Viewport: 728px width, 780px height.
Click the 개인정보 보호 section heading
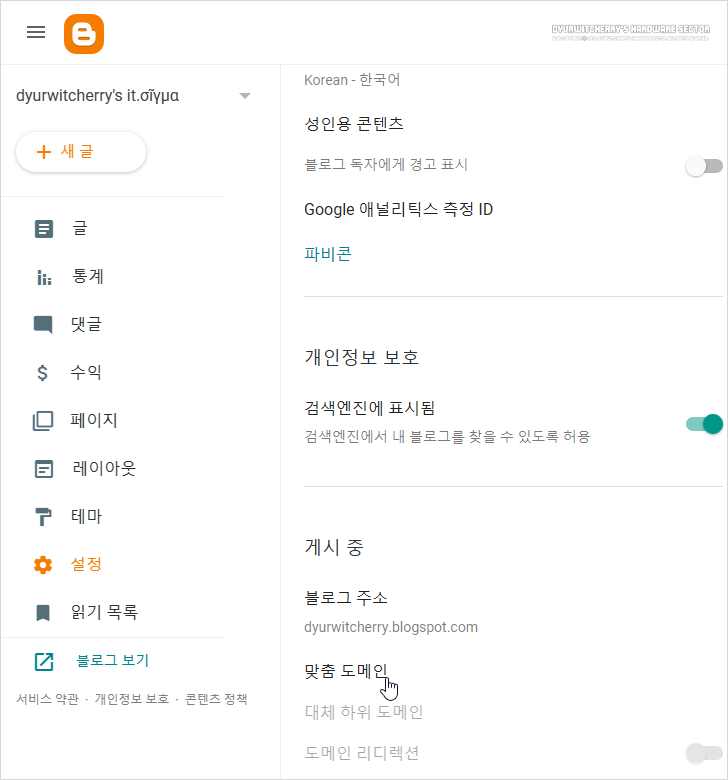point(362,357)
